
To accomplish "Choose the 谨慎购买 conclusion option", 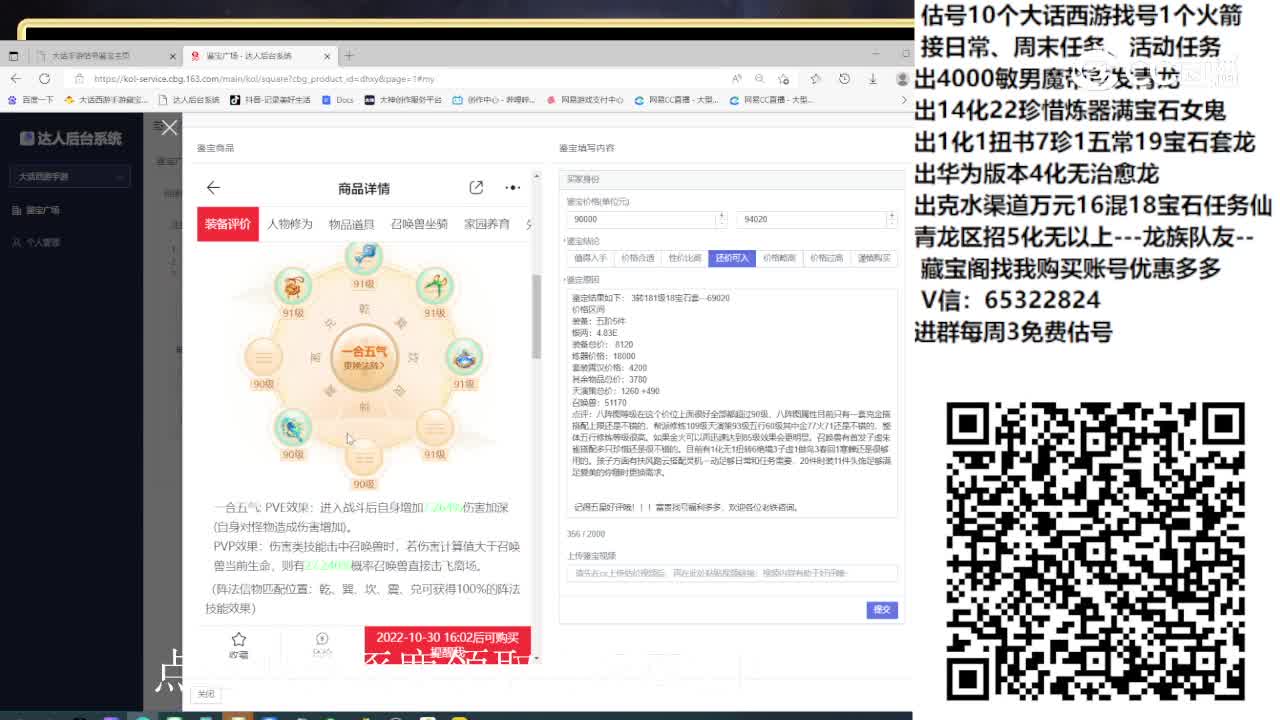I will [874, 258].
